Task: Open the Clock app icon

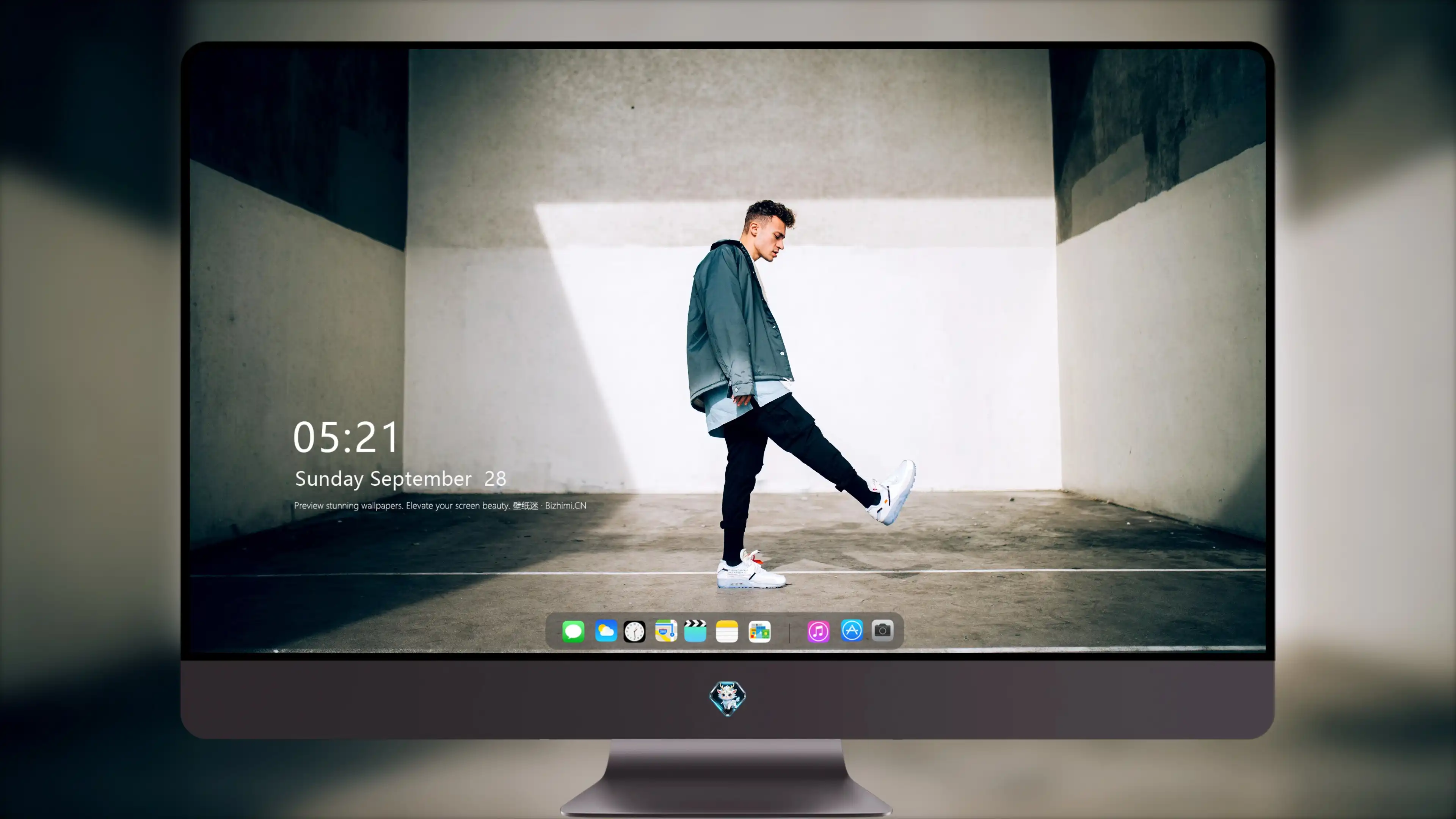Action: pyautogui.click(x=634, y=631)
